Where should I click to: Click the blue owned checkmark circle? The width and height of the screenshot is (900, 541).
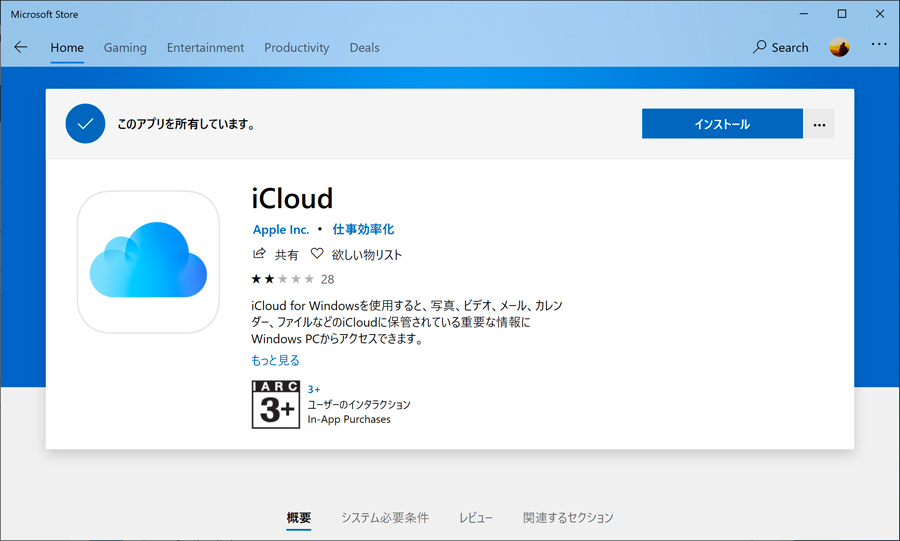click(85, 124)
